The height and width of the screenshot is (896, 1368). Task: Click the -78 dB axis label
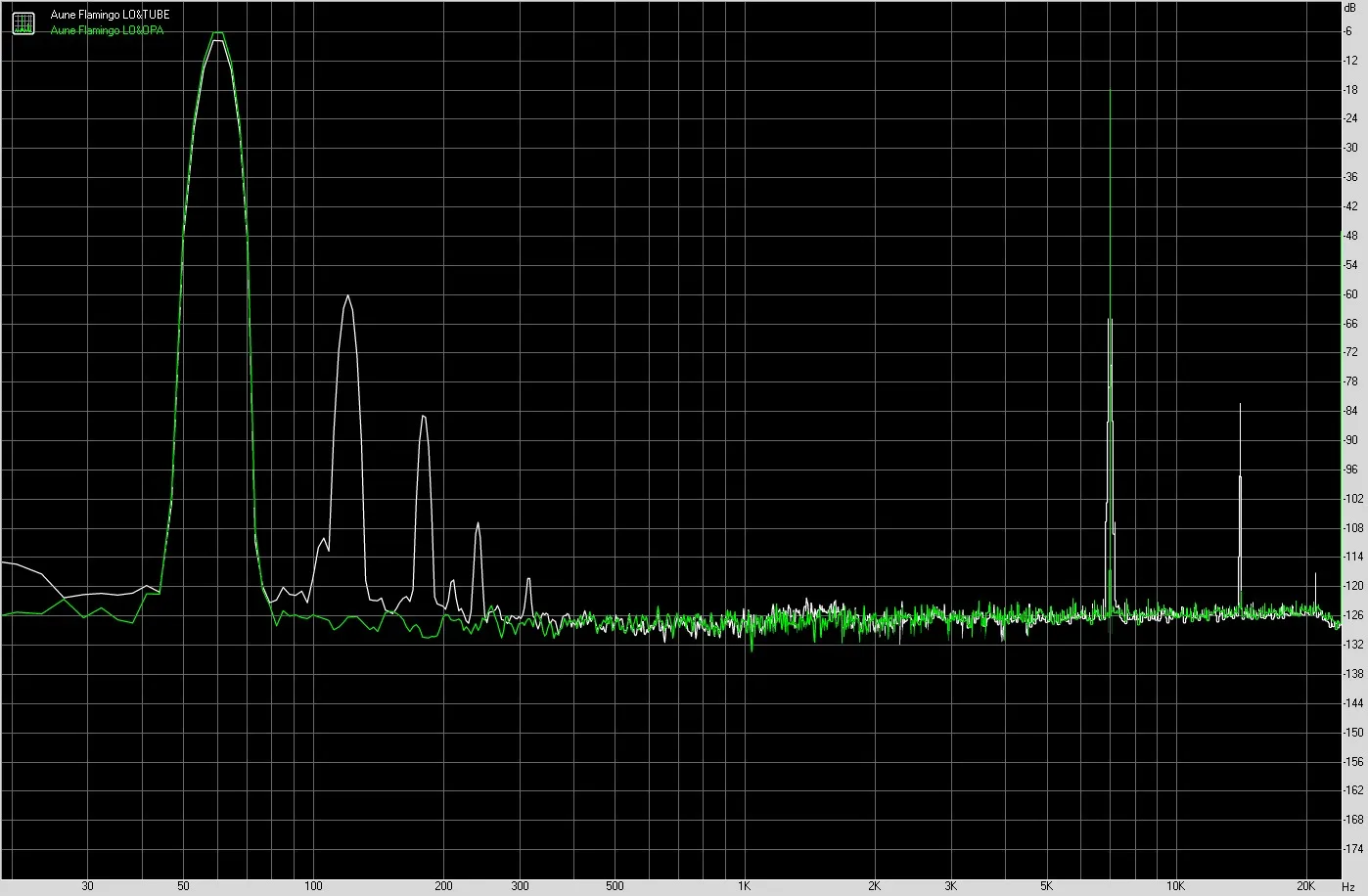pos(1350,381)
